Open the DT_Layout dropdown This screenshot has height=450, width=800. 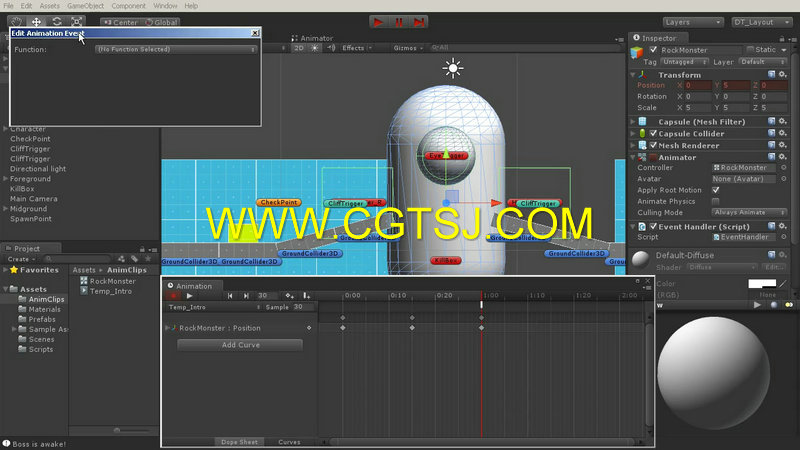coord(762,22)
